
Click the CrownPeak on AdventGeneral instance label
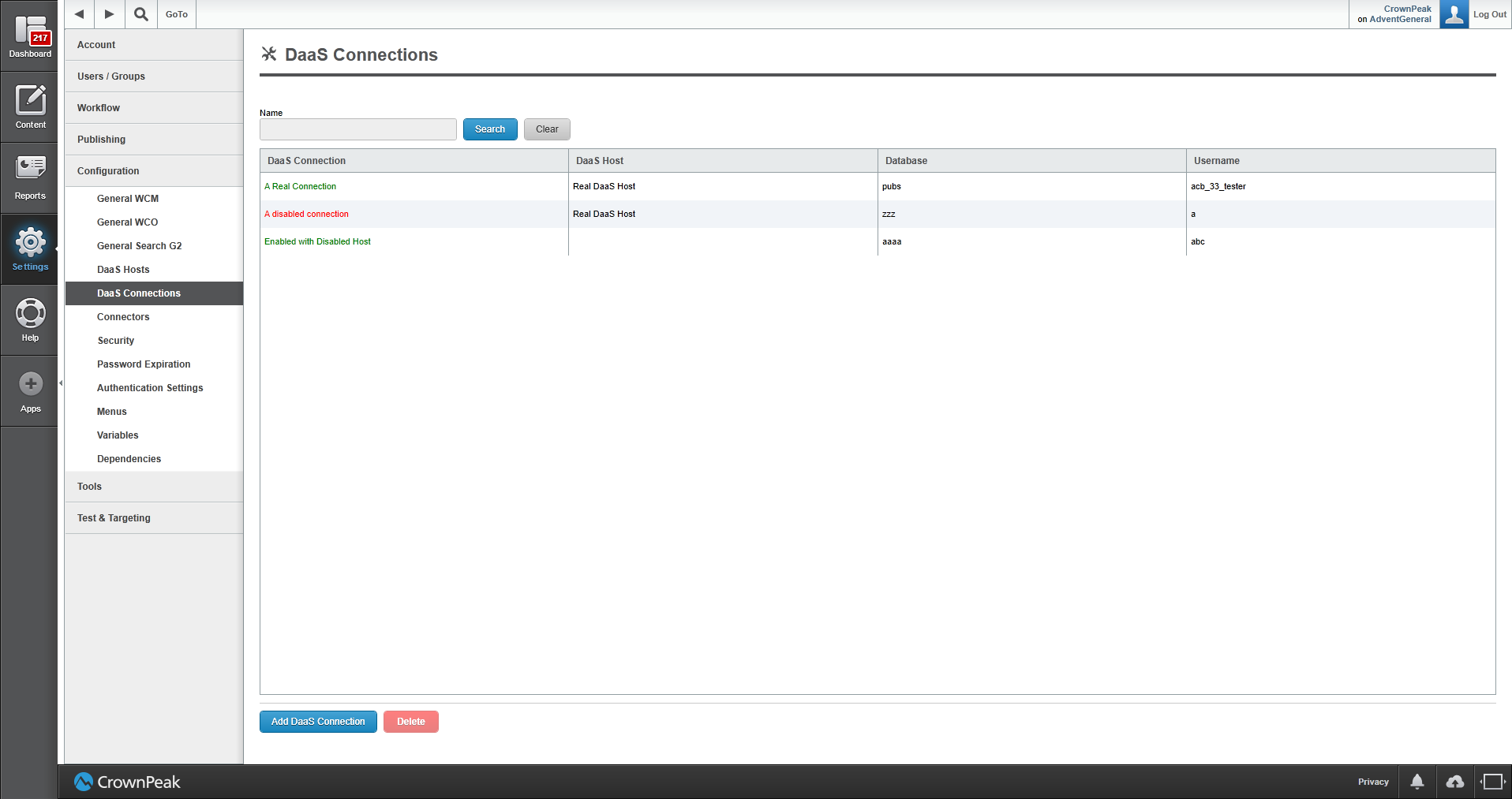click(x=1394, y=14)
